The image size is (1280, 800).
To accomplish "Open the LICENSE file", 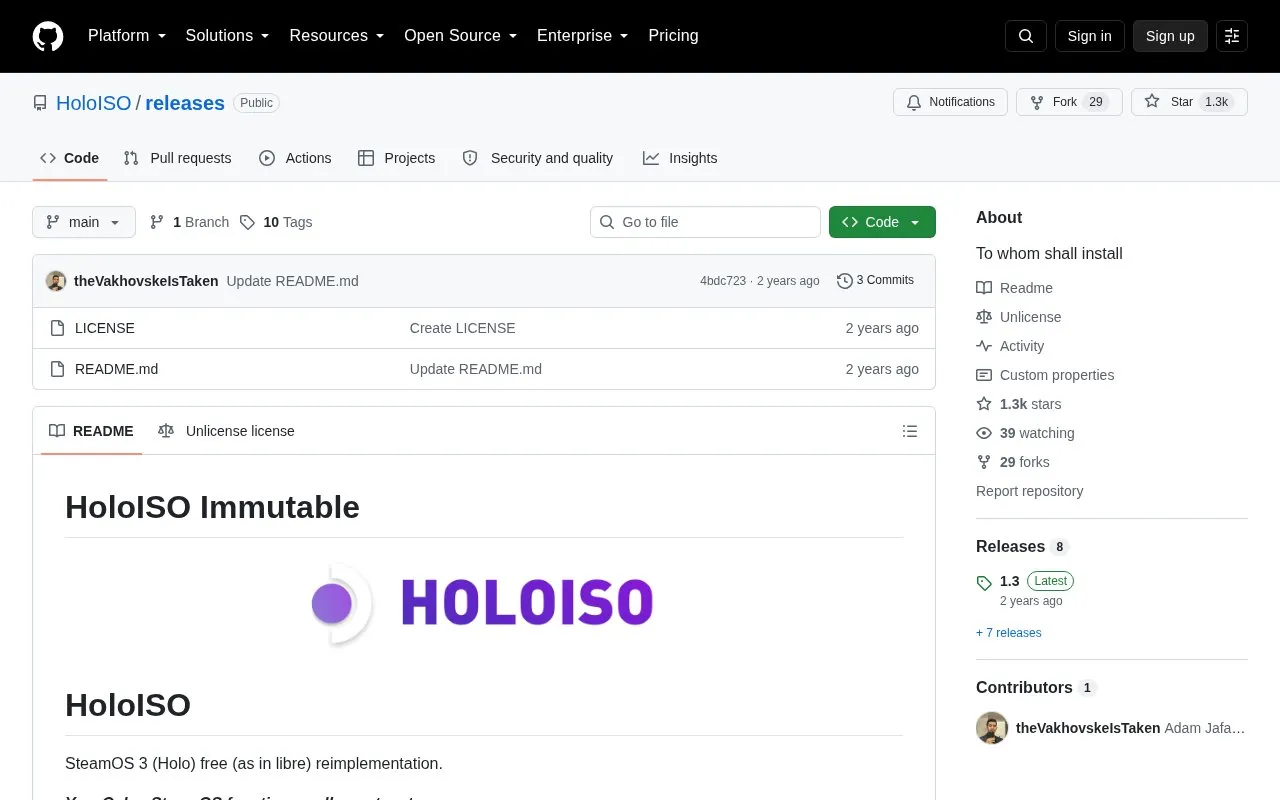I will point(105,328).
